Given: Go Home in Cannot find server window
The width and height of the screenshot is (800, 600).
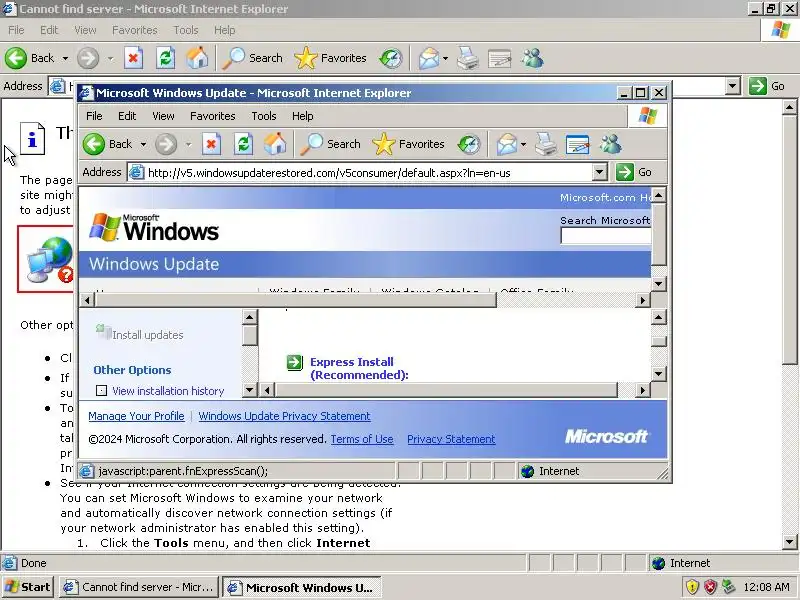Looking at the screenshot, I should 197,58.
